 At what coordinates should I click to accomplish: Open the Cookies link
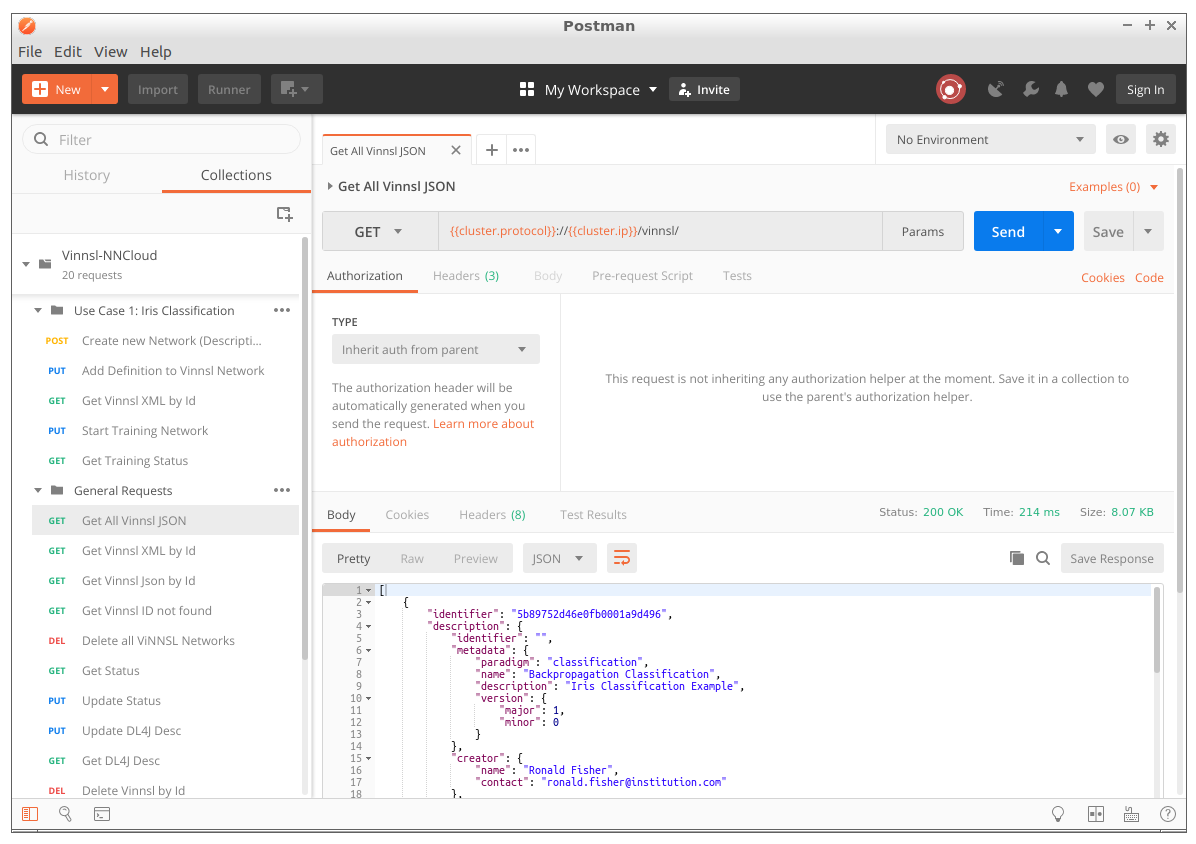1102,278
